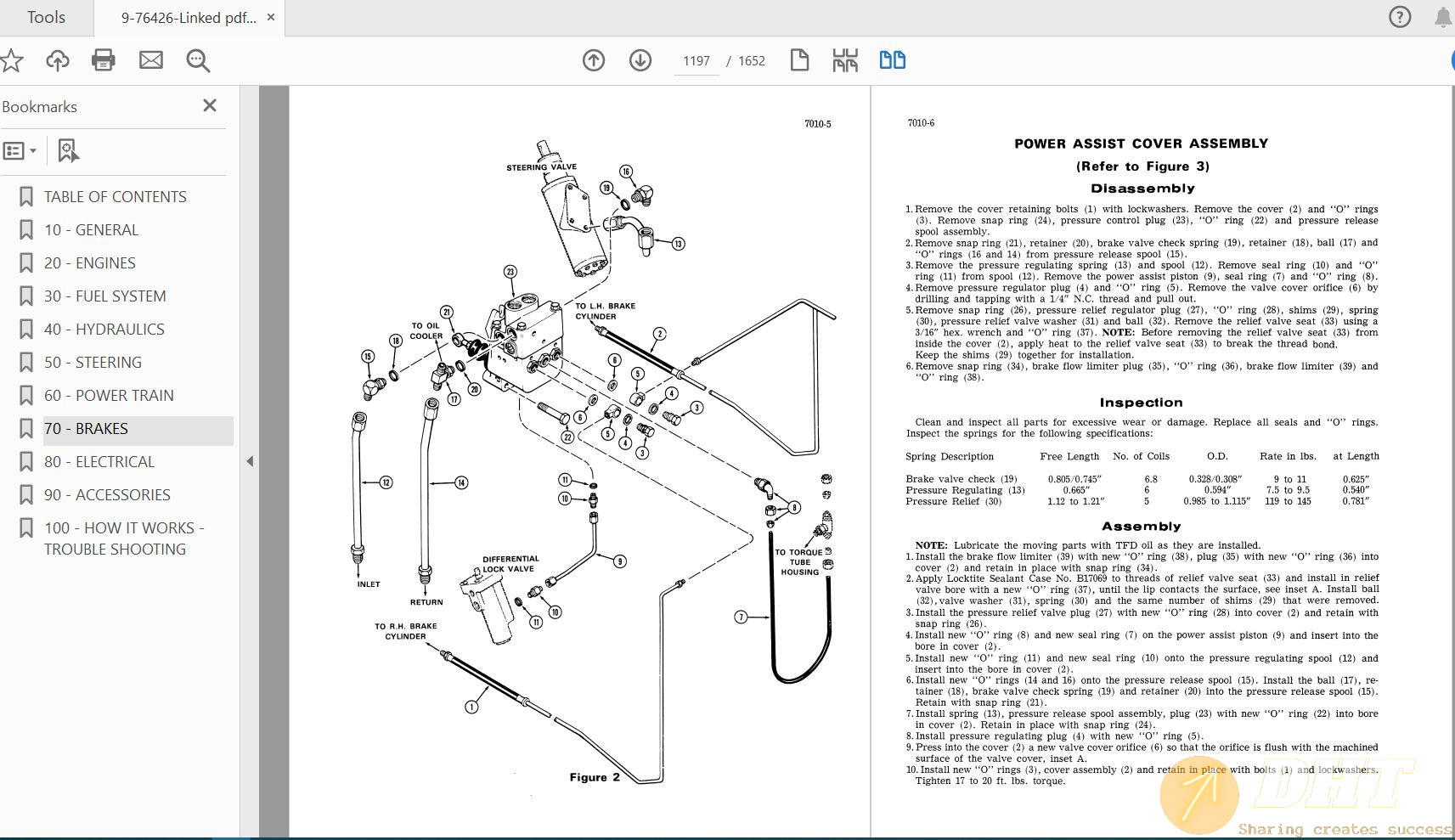The width and height of the screenshot is (1455, 840).
Task: Click the help question mark icon
Action: coord(1400,17)
